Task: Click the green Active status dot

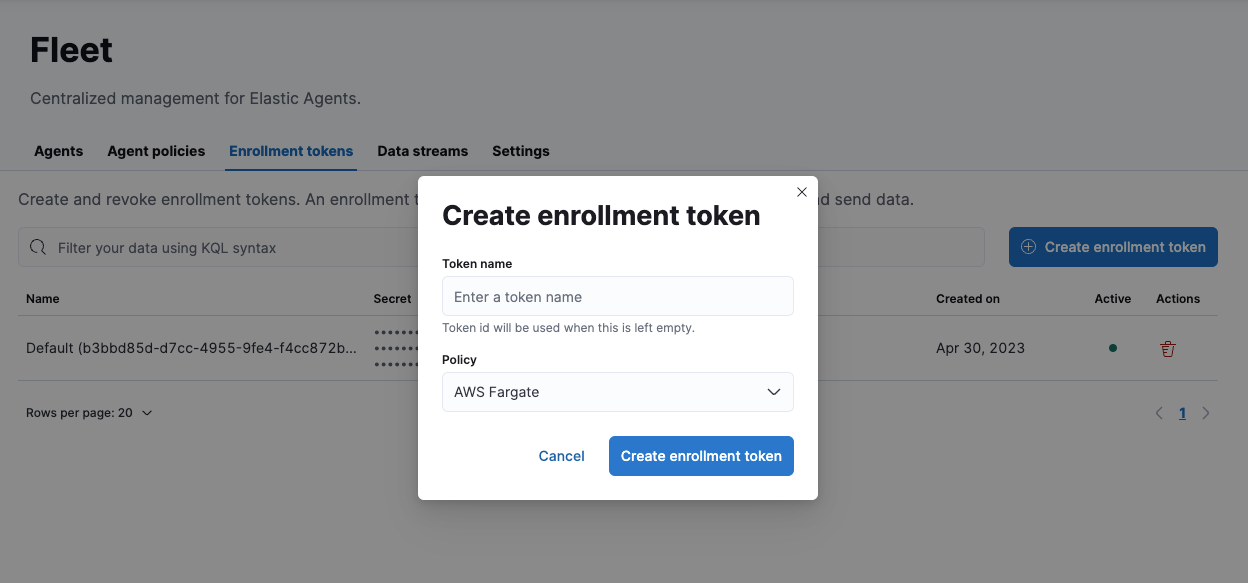Action: 1113,349
